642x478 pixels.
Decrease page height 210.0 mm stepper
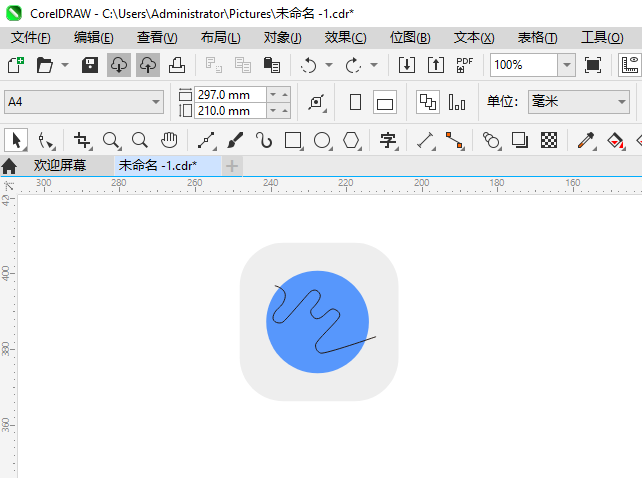pos(273,111)
